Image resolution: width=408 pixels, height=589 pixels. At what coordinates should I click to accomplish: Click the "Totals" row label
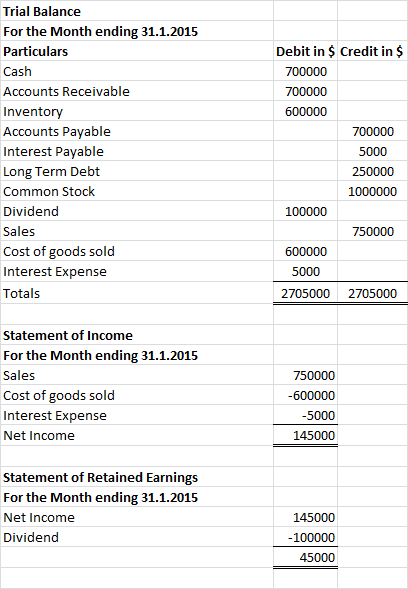tap(21, 293)
